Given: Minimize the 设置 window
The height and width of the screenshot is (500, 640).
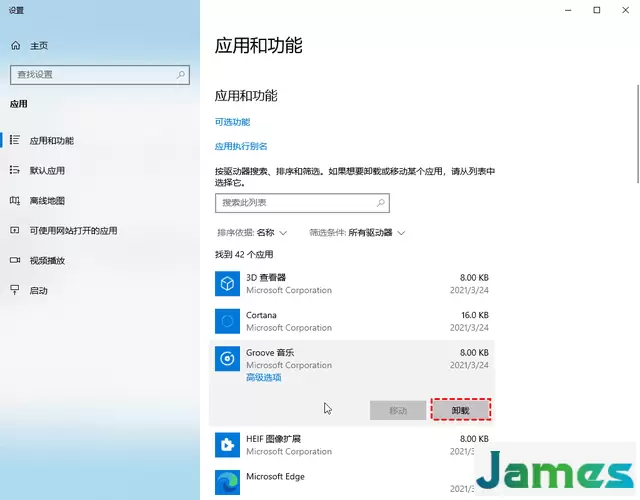Looking at the screenshot, I should (568, 10).
